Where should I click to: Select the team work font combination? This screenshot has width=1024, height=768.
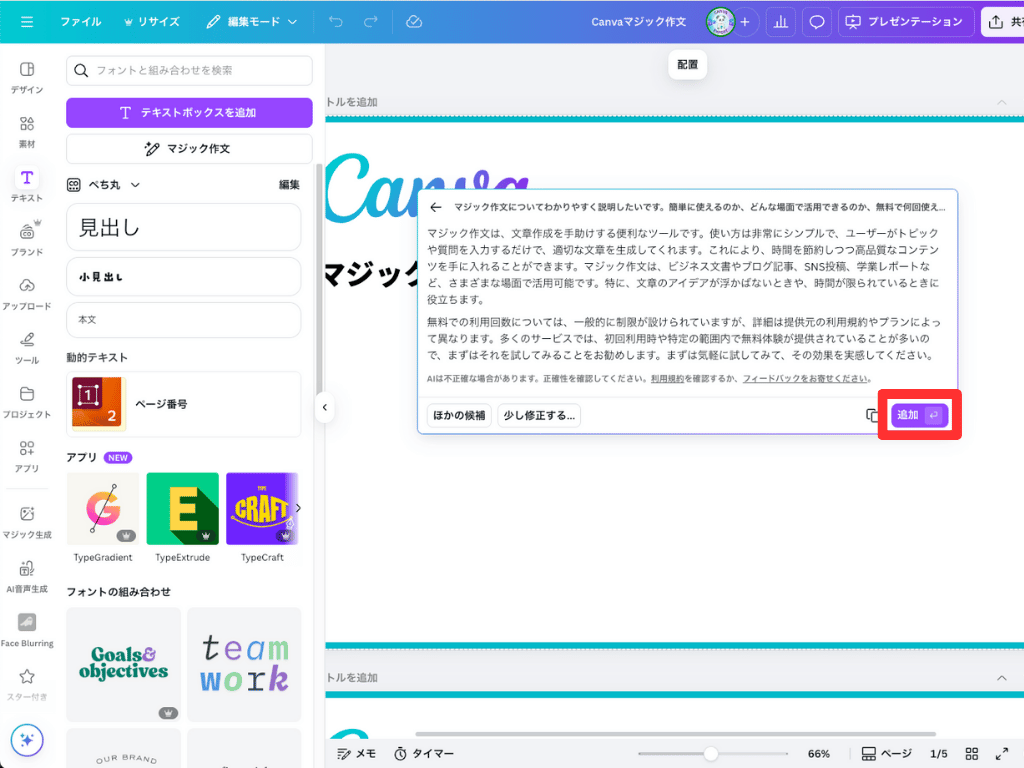pos(244,665)
